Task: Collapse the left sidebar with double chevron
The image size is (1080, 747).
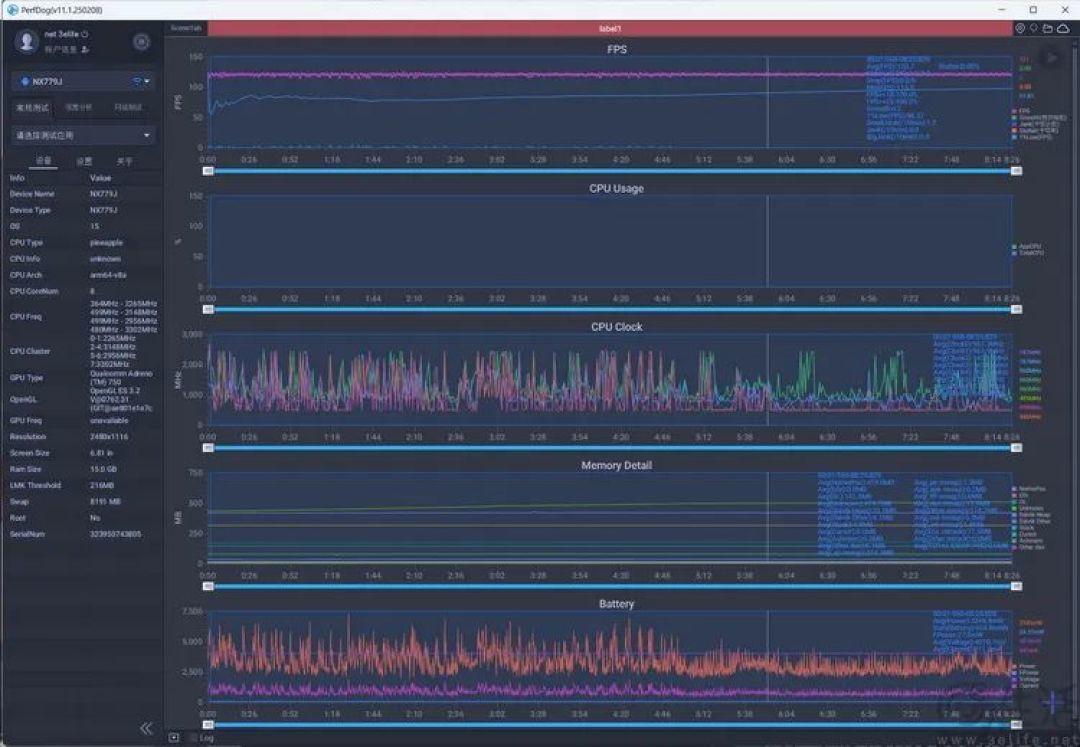Action: [x=146, y=728]
